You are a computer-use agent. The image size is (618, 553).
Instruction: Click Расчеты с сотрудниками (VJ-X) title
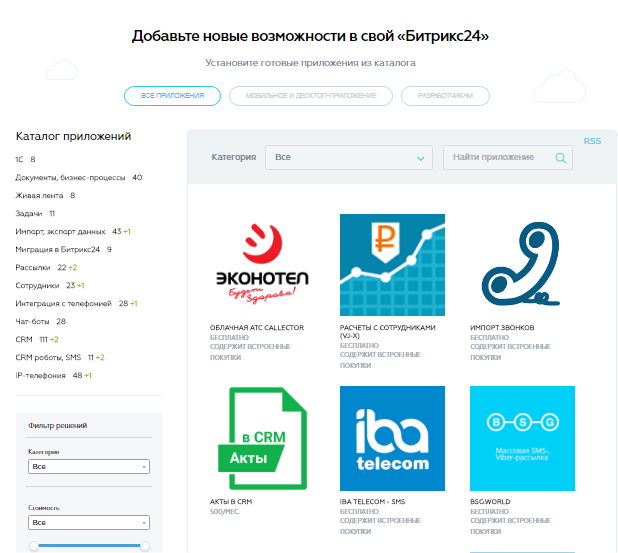tap(388, 331)
